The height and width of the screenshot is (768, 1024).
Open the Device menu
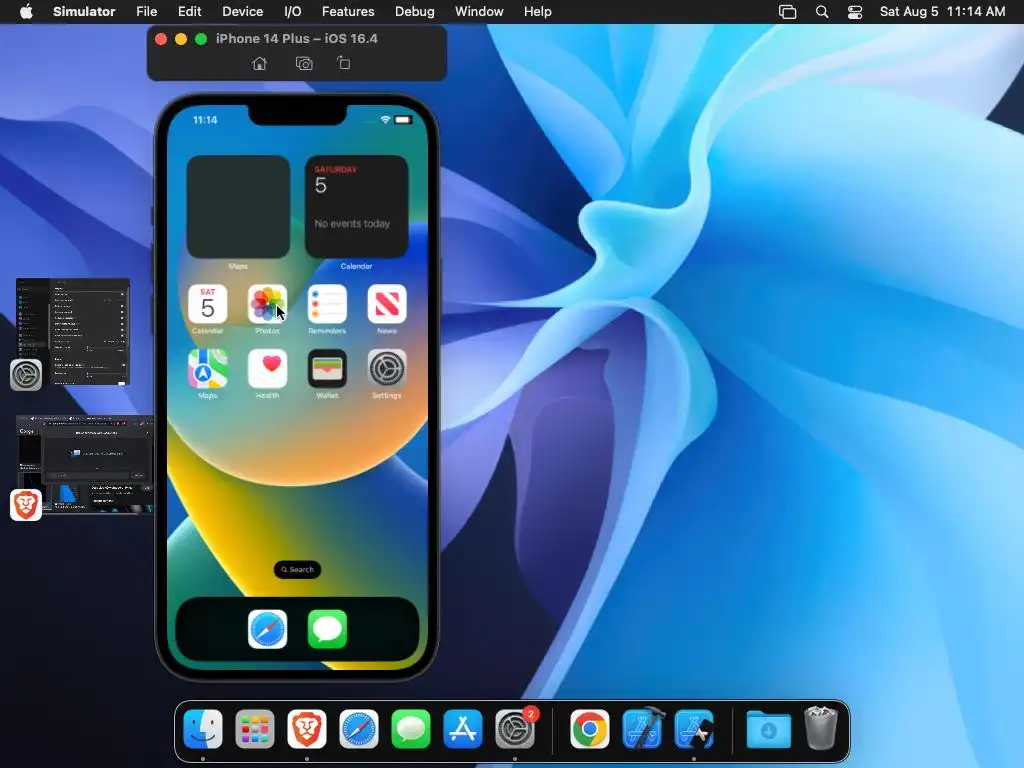pyautogui.click(x=242, y=12)
